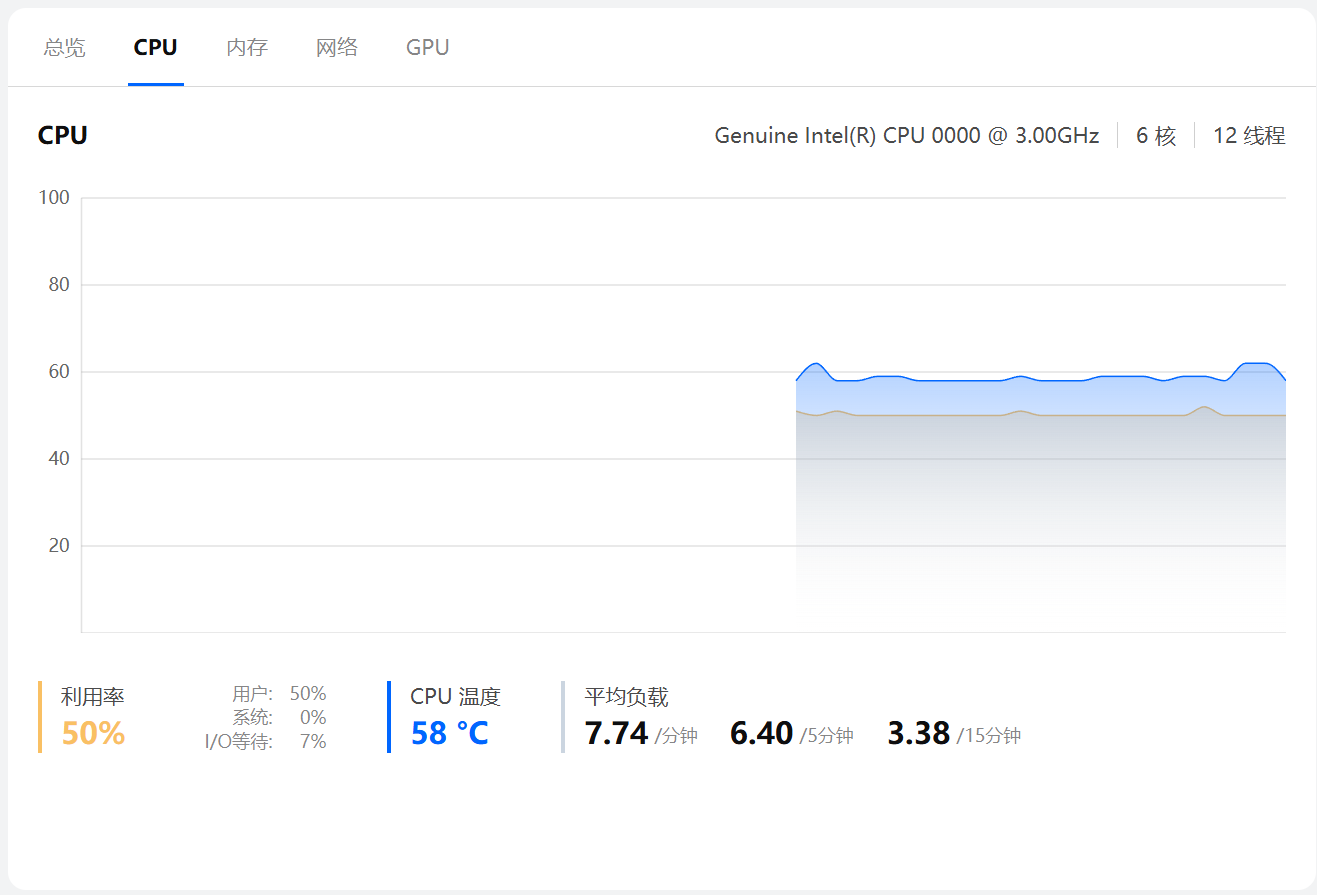Click the 系统: 0% row
The width and height of the screenshot is (1317, 895).
pos(279,717)
